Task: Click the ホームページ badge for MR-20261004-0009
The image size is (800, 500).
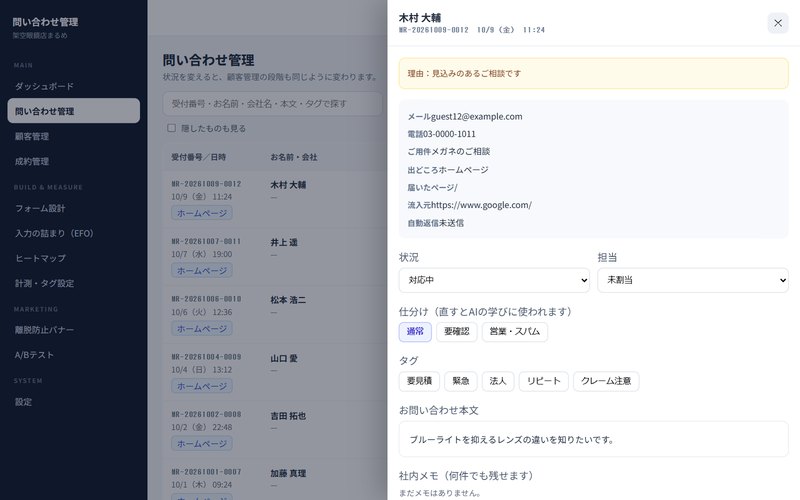Action: [x=202, y=386]
